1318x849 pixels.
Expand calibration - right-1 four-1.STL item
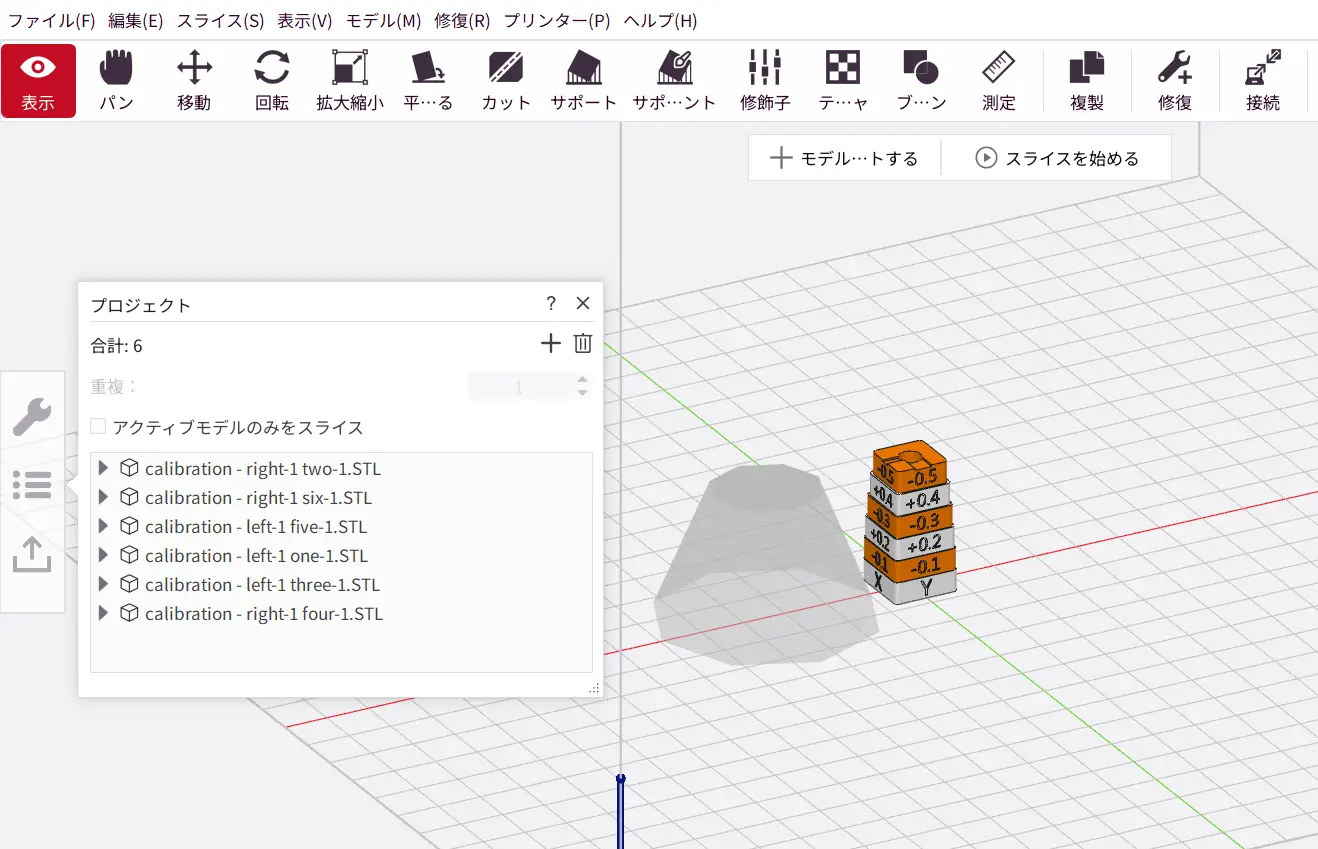pyautogui.click(x=103, y=614)
